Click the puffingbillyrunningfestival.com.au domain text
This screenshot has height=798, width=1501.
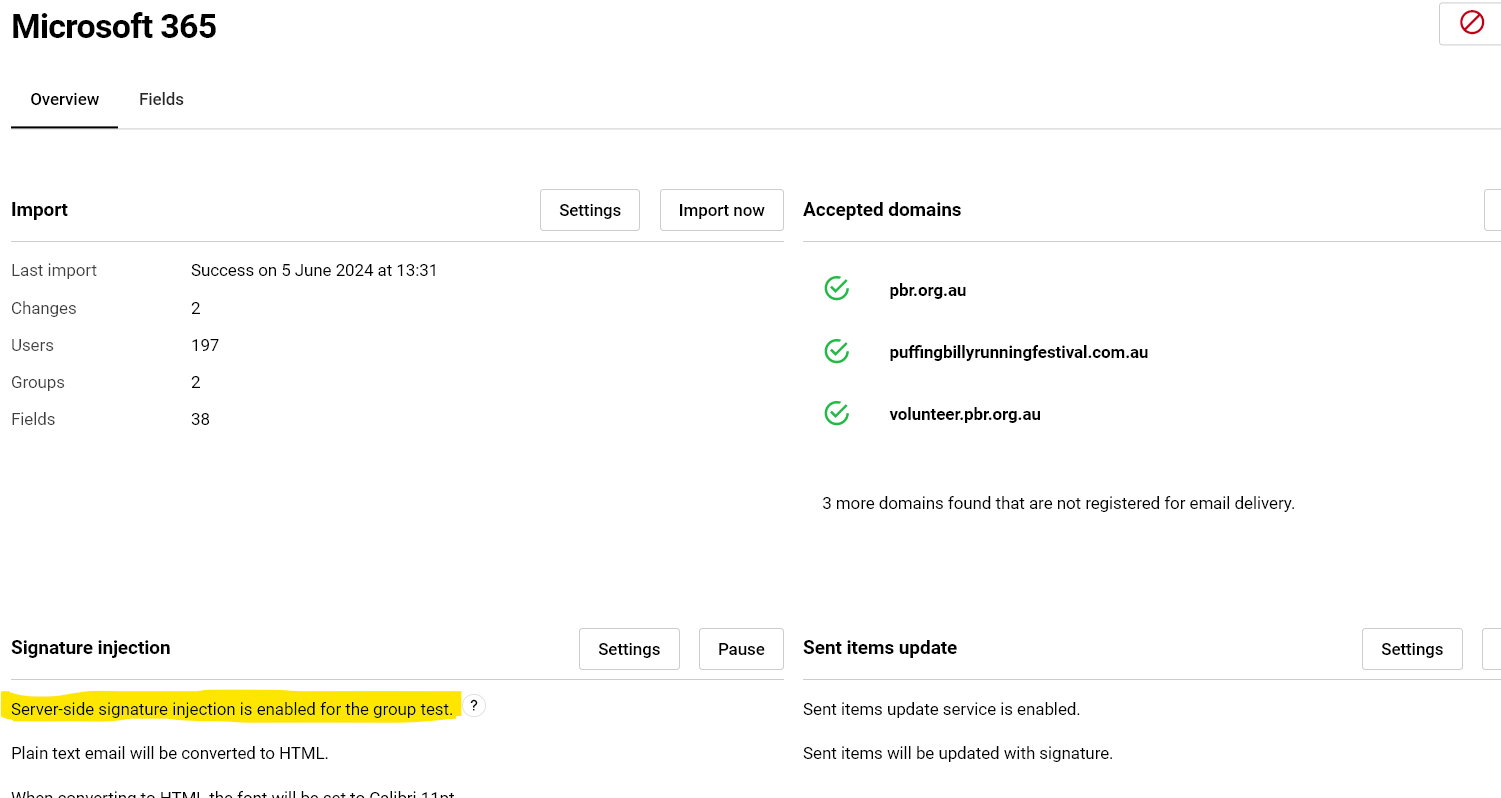pos(1019,352)
